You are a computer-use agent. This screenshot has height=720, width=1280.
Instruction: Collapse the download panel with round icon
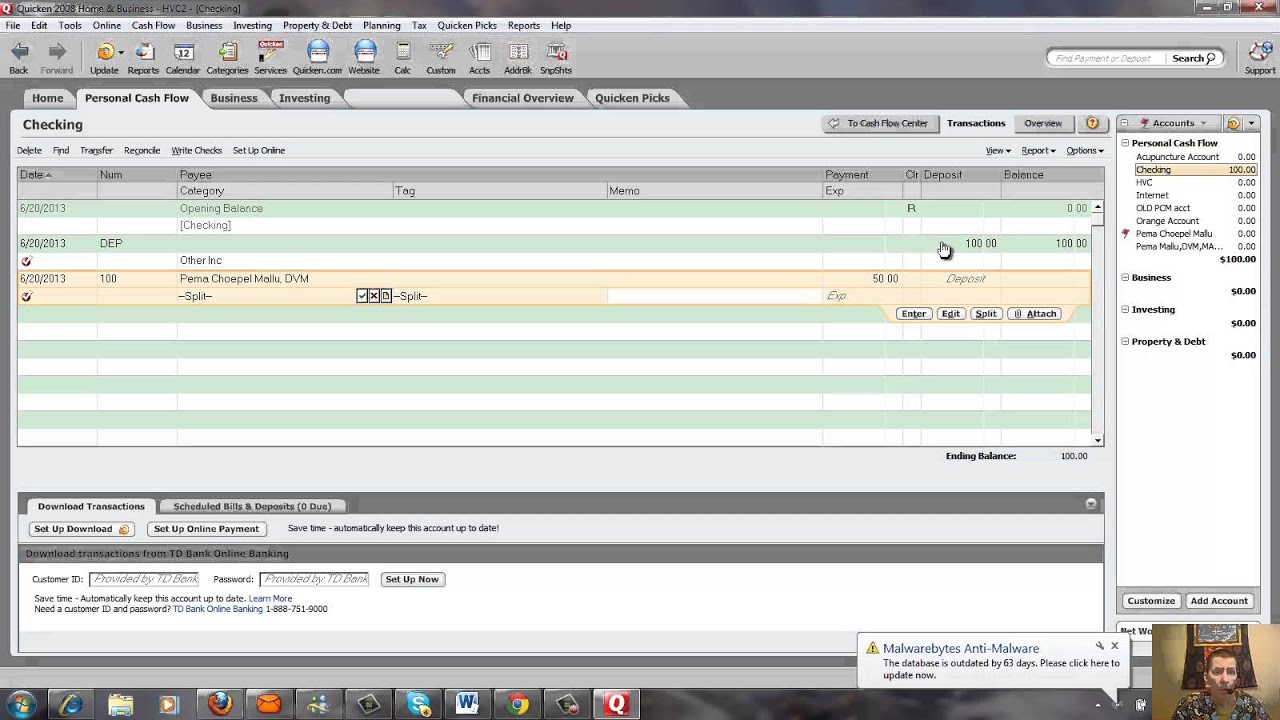point(1091,504)
